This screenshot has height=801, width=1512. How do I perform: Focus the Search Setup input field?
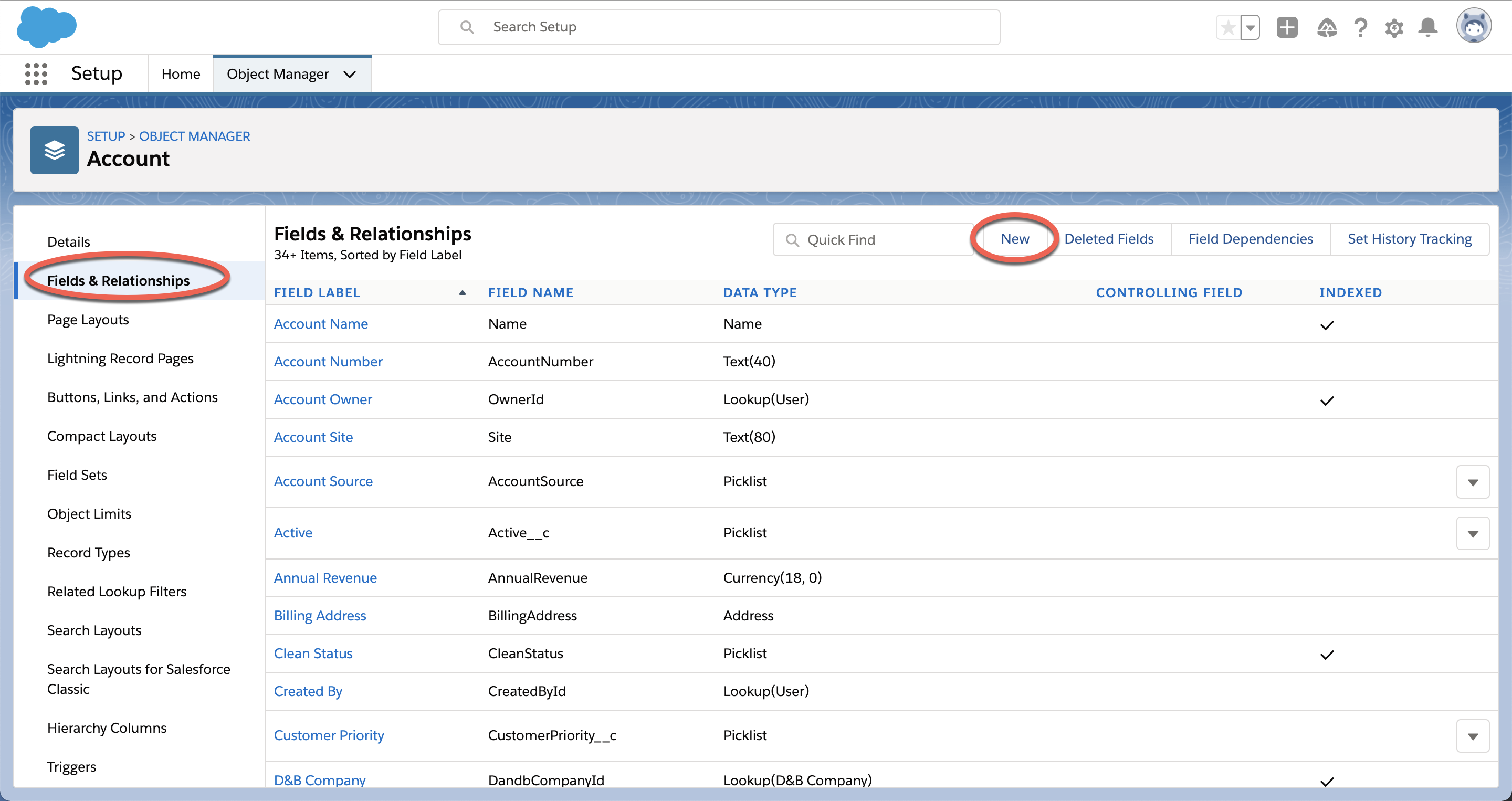pos(718,27)
